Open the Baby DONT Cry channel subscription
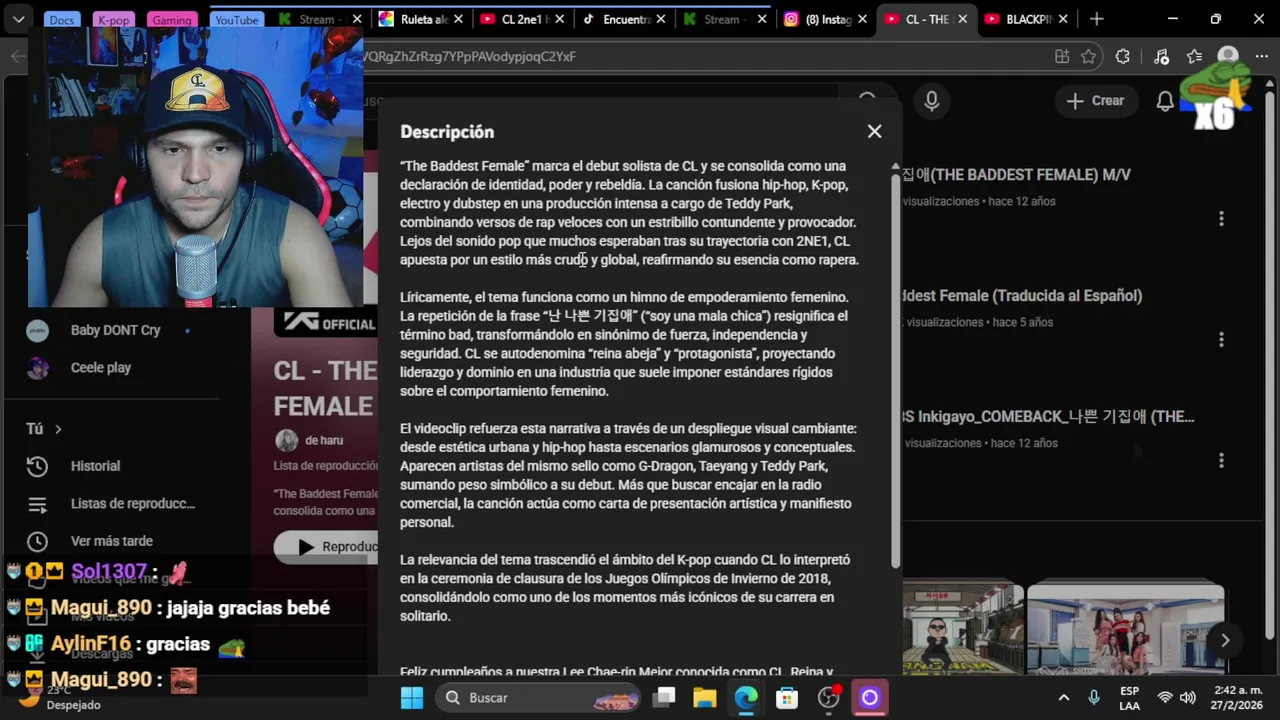Viewport: 1280px width, 720px height. (x=115, y=330)
